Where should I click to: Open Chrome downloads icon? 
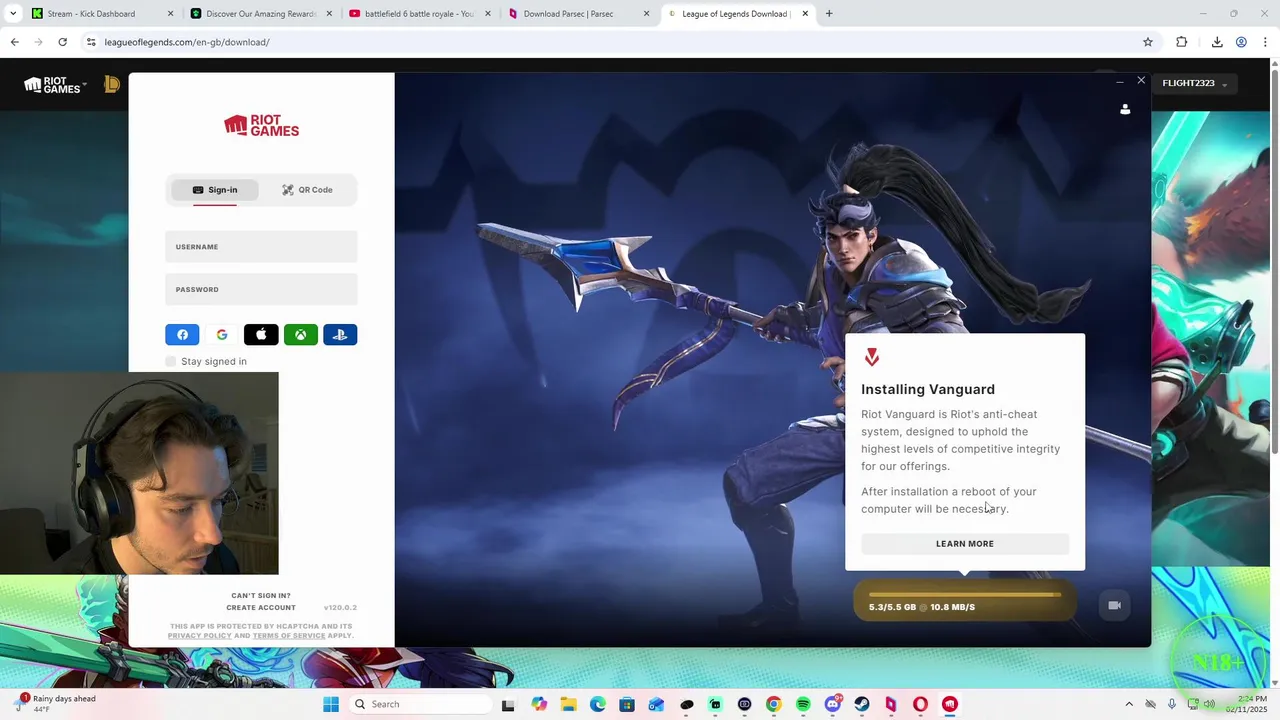1217,42
